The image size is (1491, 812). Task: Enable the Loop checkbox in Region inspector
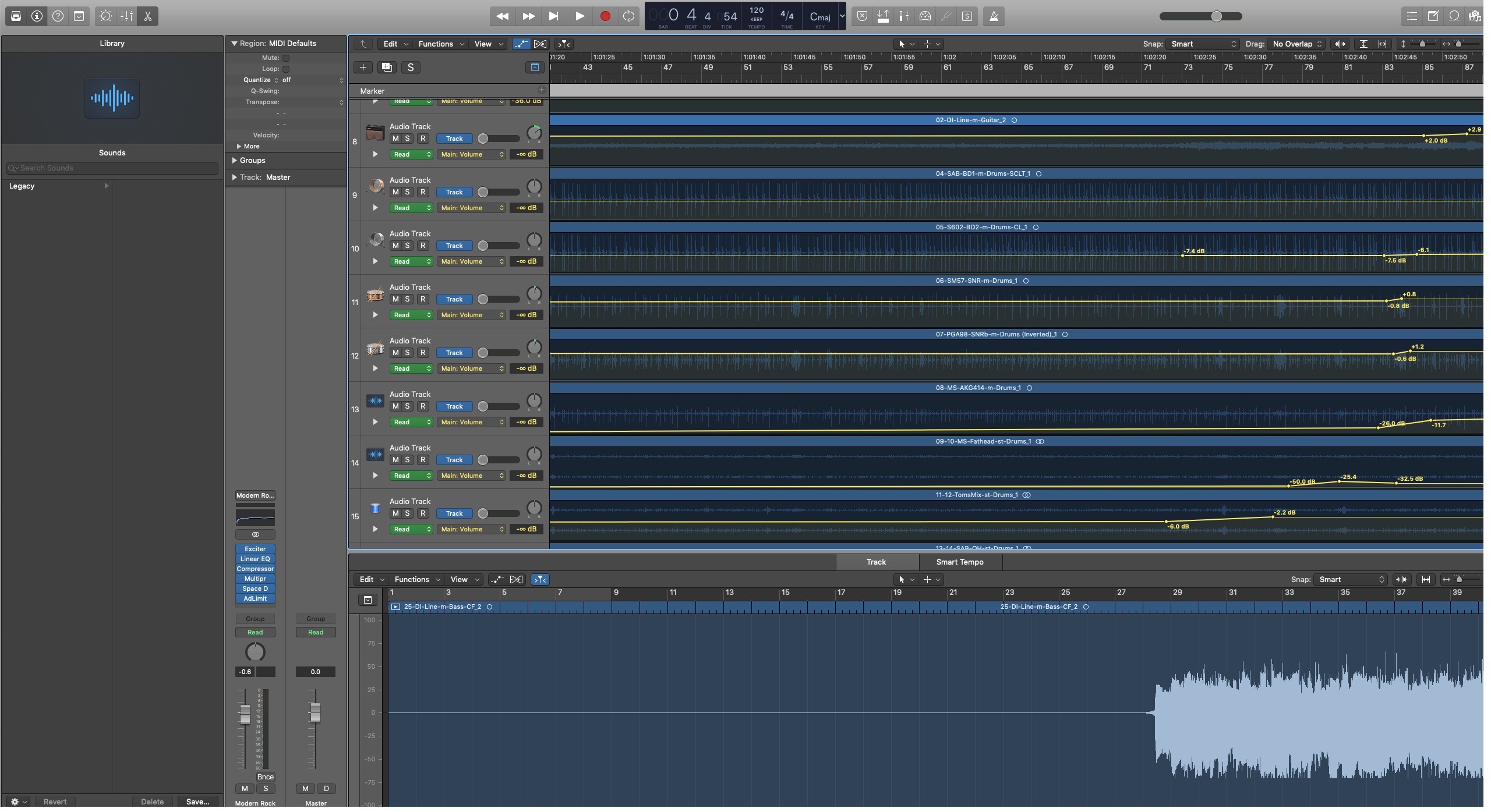(x=286, y=69)
